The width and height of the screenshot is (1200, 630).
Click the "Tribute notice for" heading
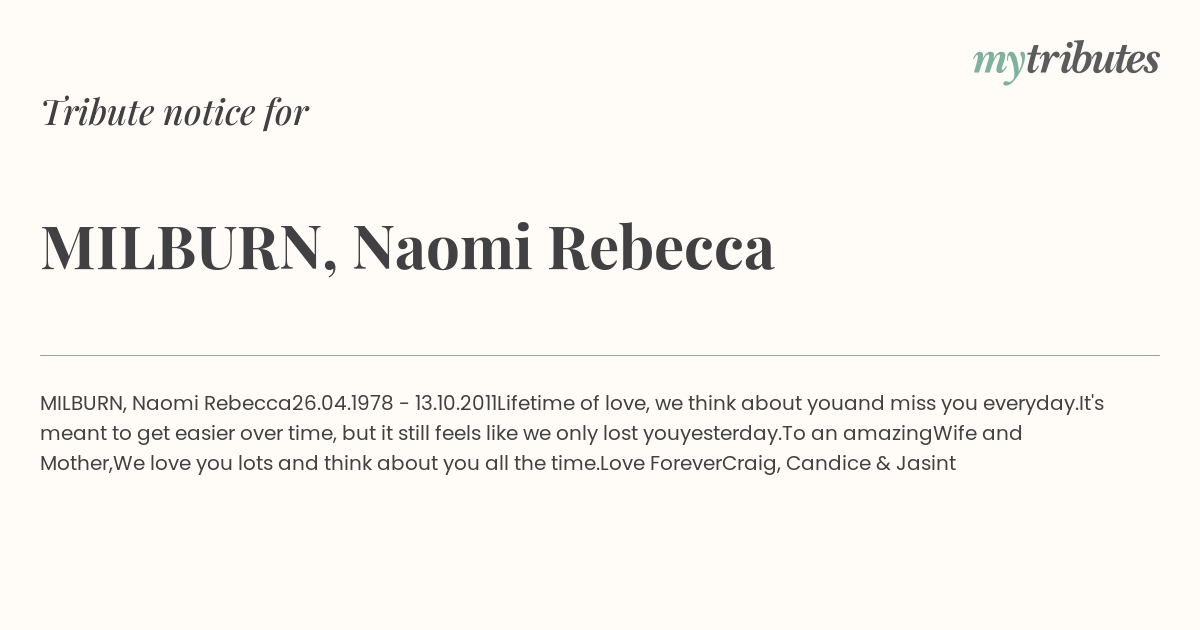click(x=174, y=112)
